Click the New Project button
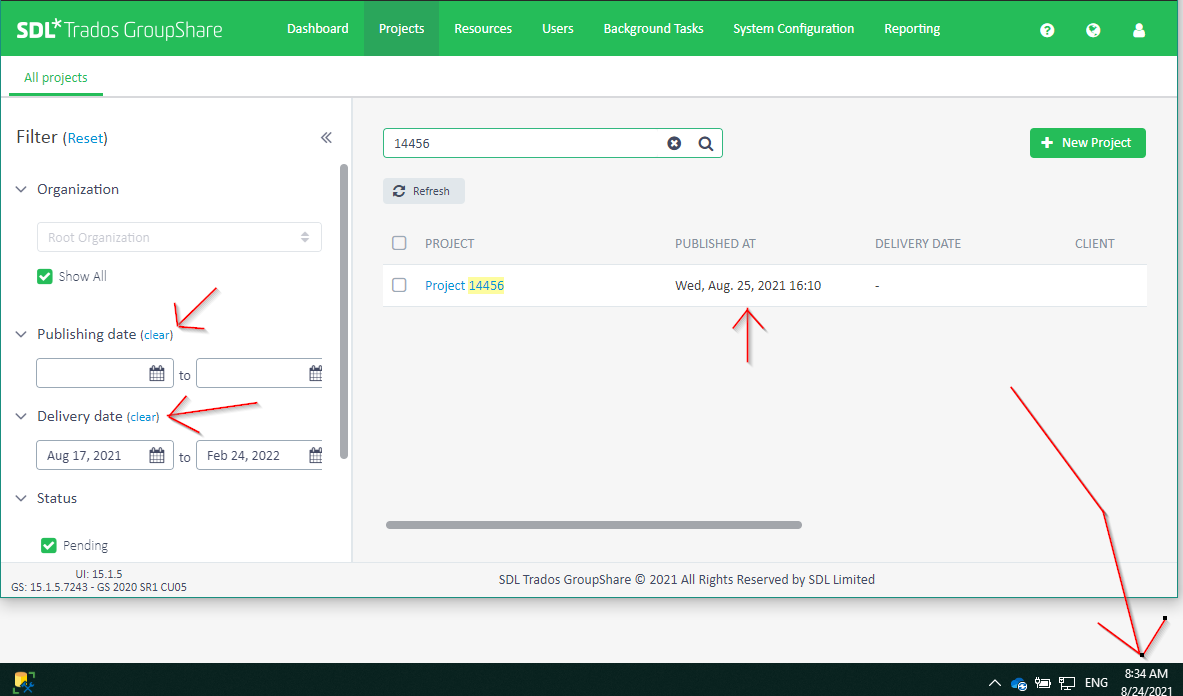1183x696 pixels. 1087,143
